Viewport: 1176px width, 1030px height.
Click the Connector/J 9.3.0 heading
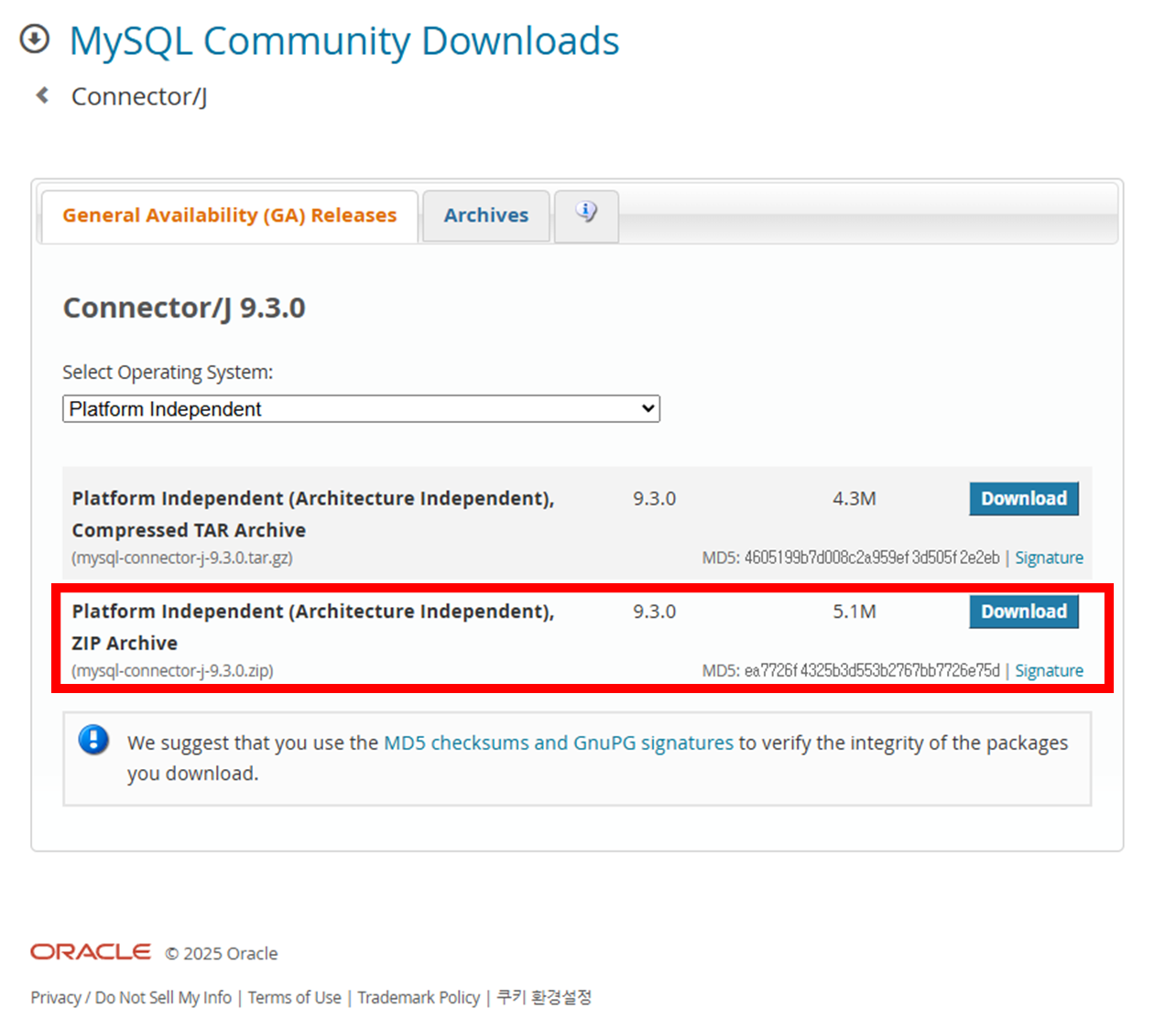[x=184, y=308]
